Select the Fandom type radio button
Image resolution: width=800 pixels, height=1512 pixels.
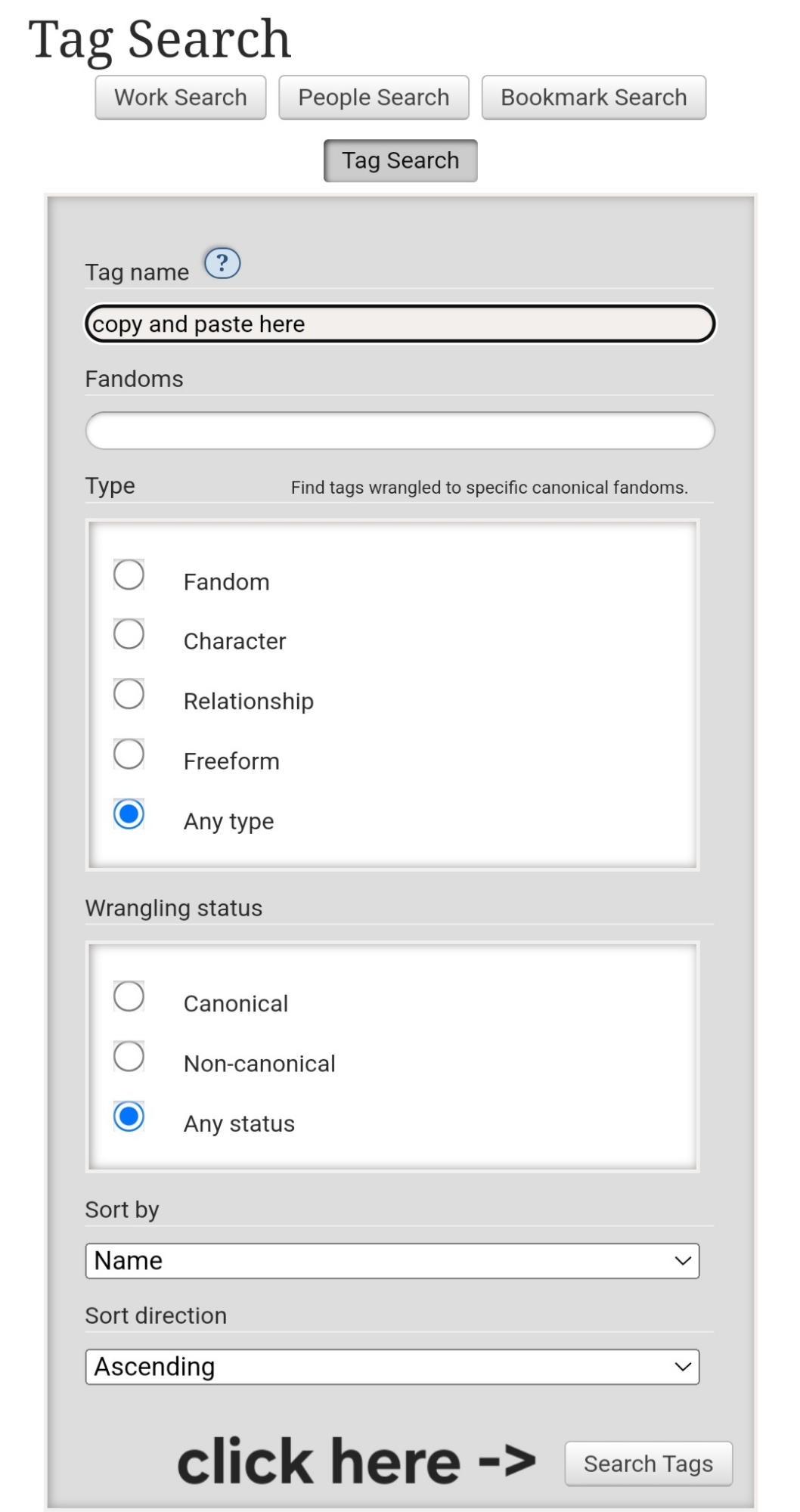click(129, 575)
